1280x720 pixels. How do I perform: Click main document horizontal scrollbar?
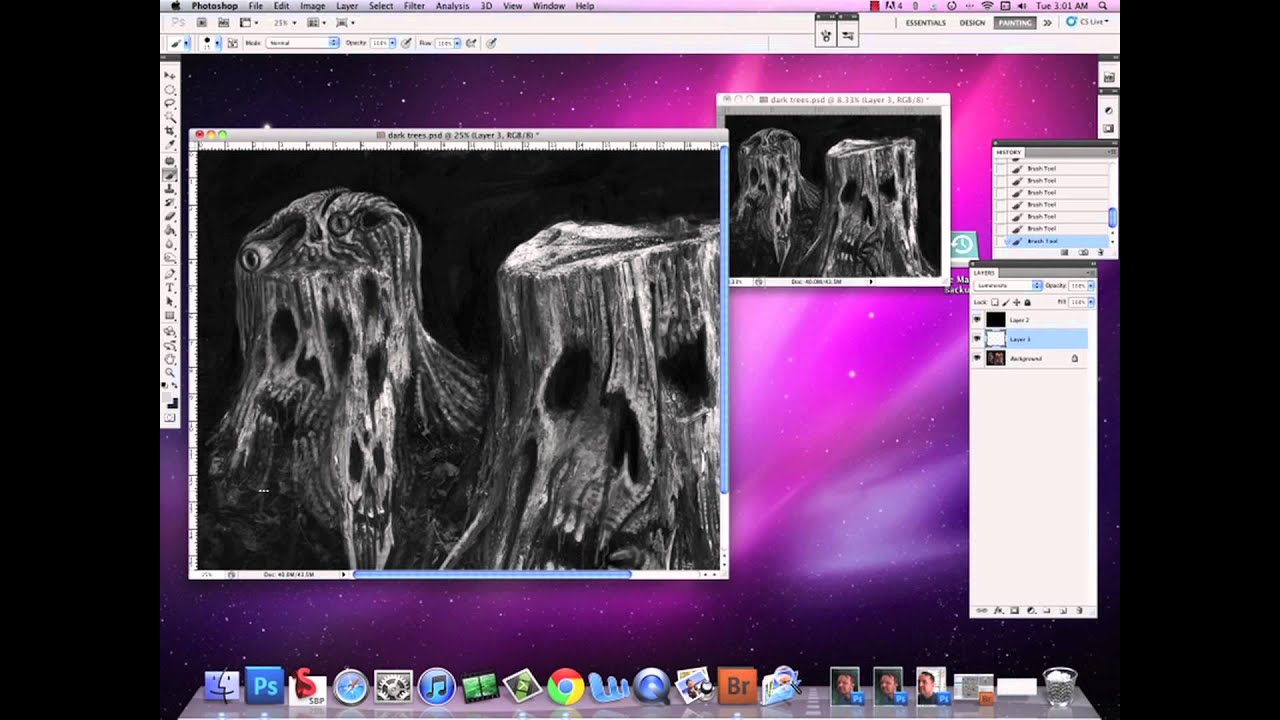492,574
